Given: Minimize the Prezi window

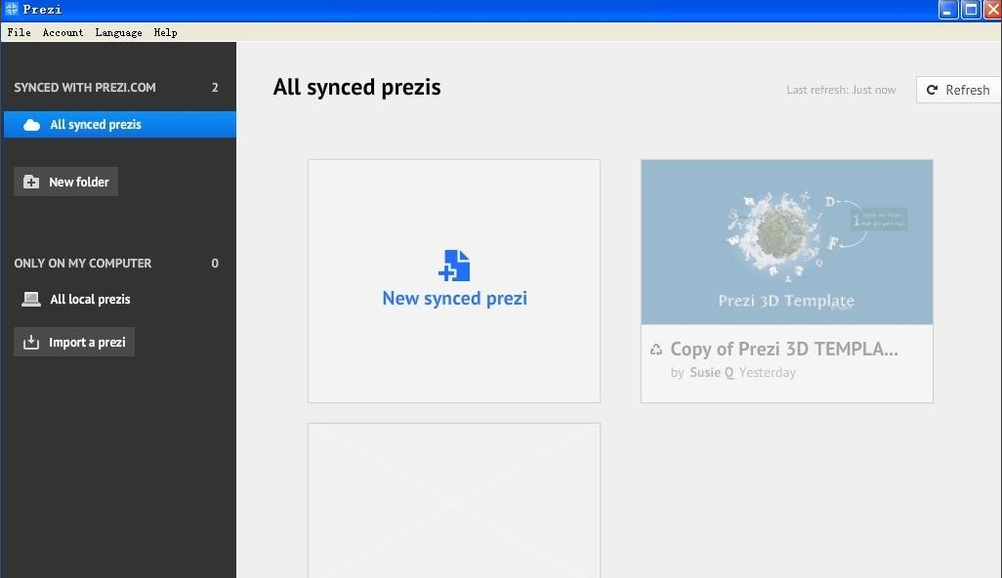Looking at the screenshot, I should pos(948,10).
